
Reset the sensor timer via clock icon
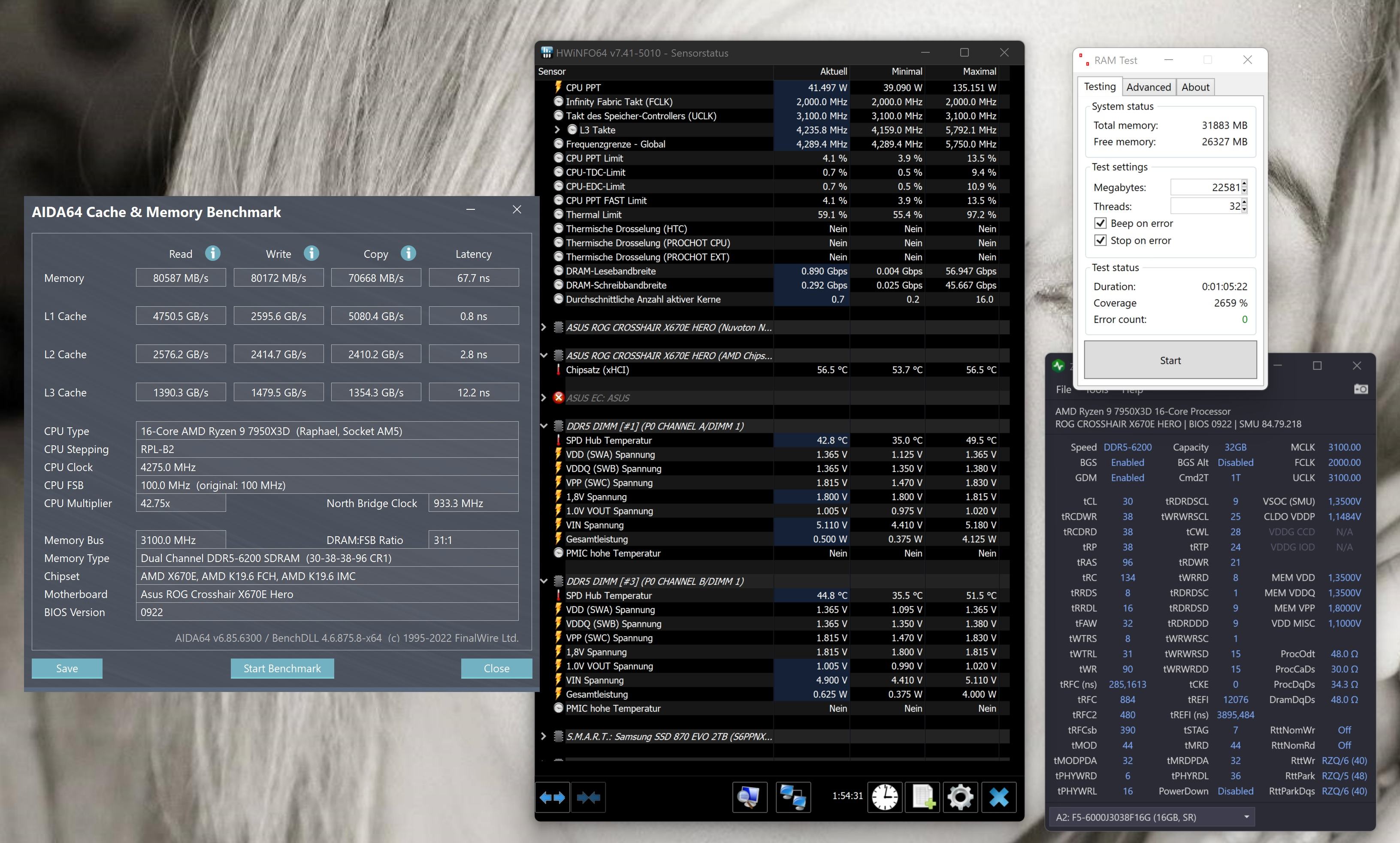pyautogui.click(x=884, y=797)
